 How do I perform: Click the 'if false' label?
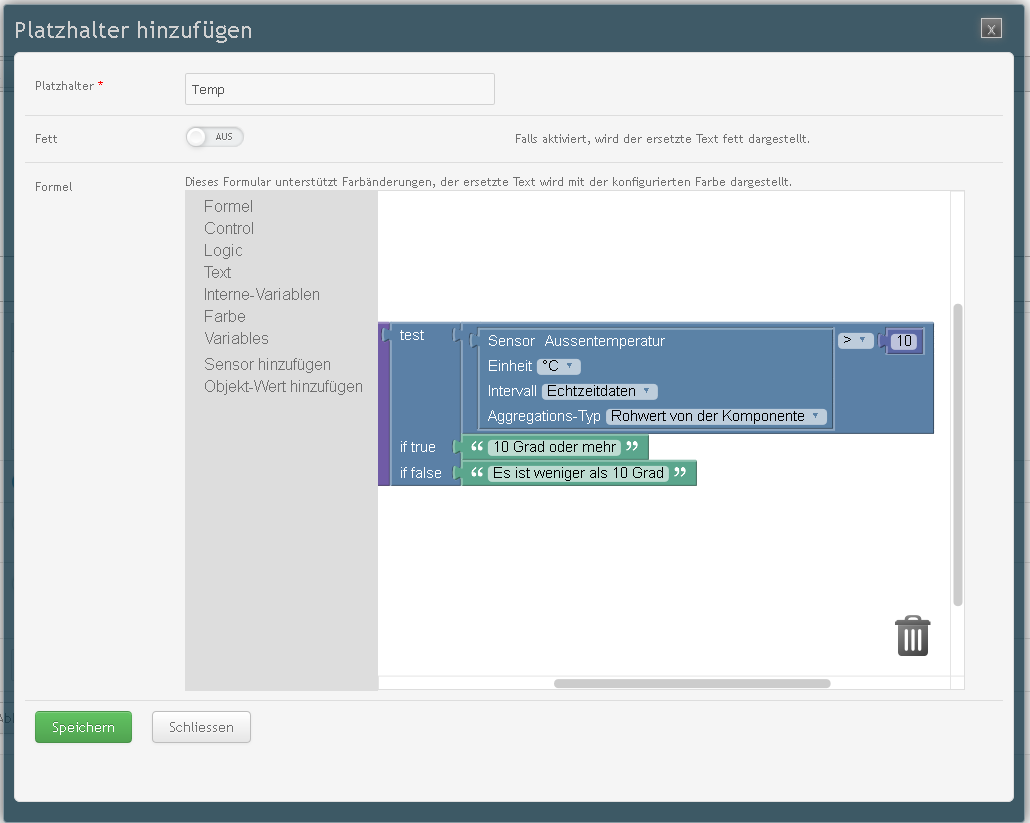point(420,473)
